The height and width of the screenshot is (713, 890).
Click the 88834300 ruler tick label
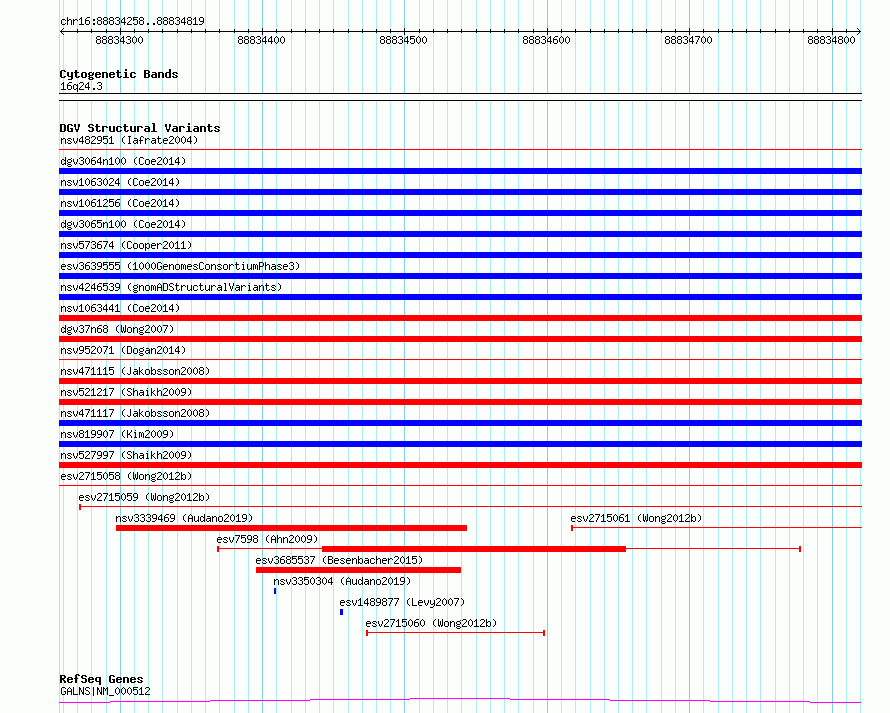point(119,40)
